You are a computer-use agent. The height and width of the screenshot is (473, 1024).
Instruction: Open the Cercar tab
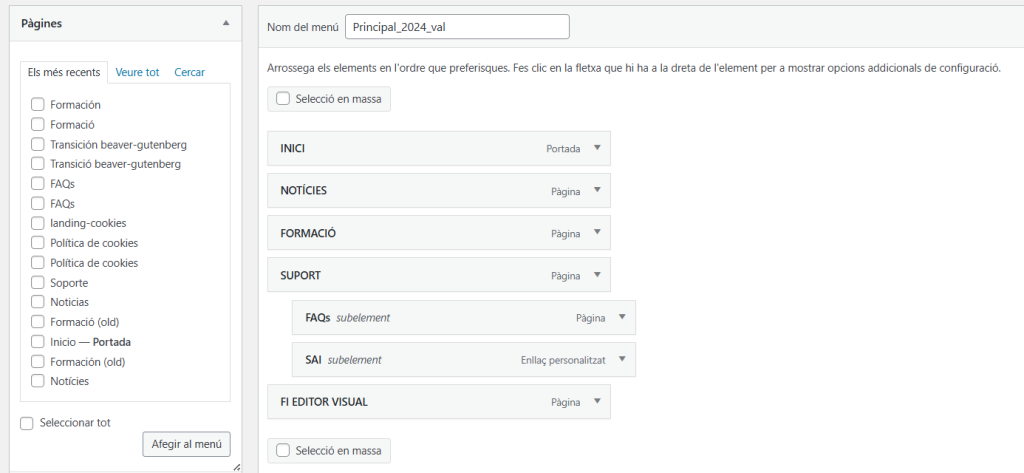(x=189, y=72)
